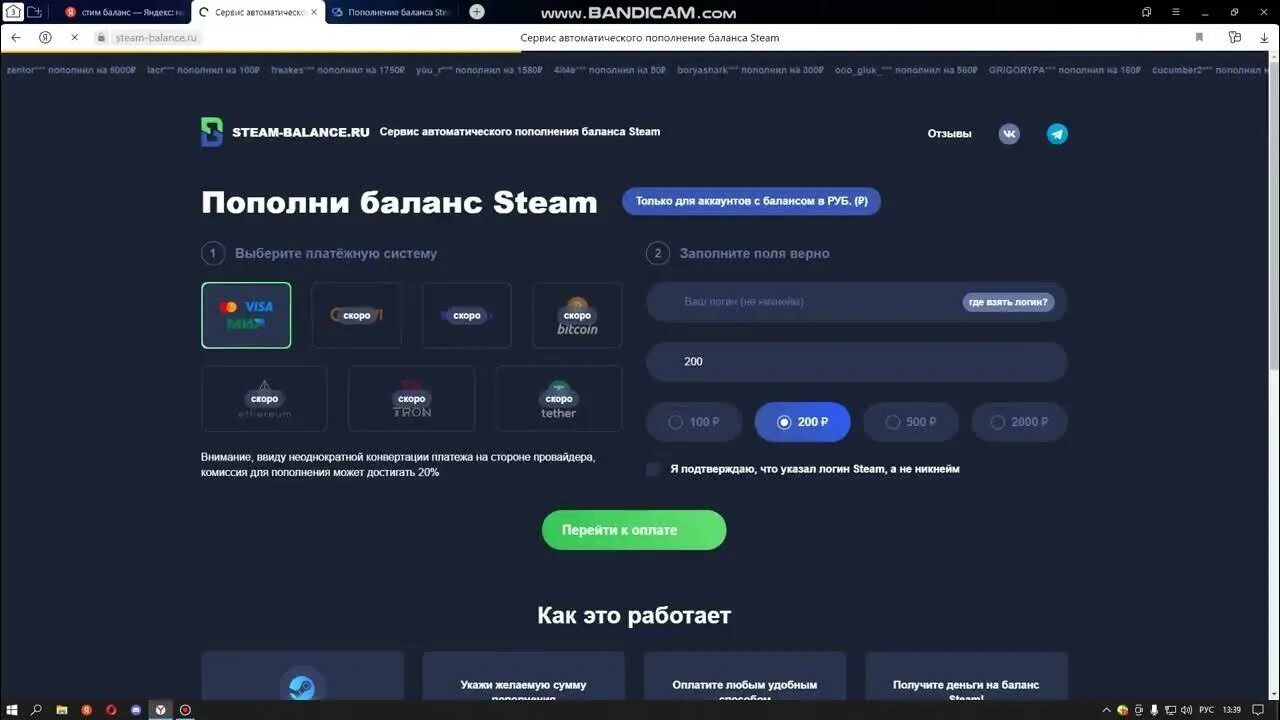Click the 'Оплатите любым удобным' card

745,677
